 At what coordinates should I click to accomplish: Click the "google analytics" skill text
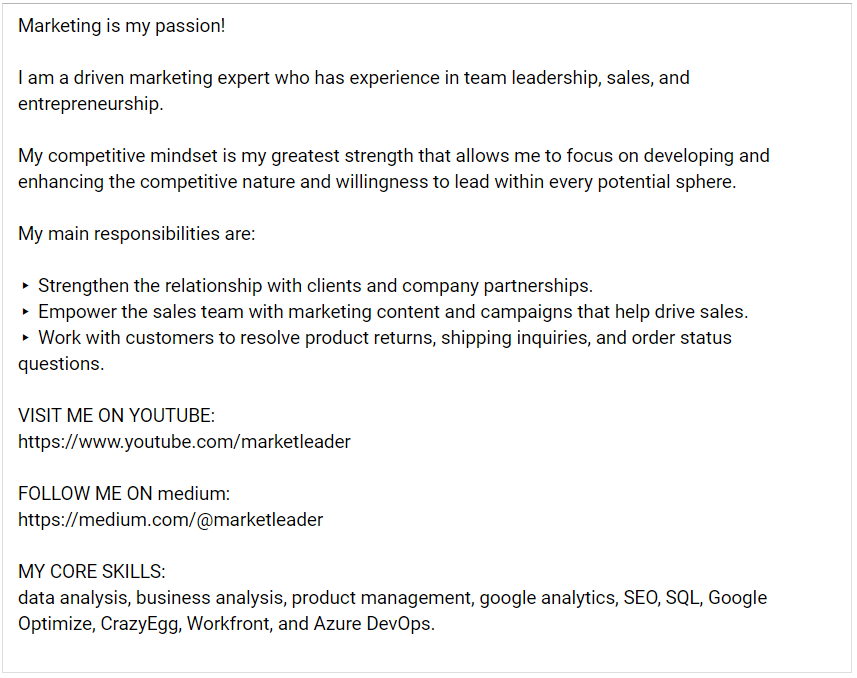click(x=547, y=598)
